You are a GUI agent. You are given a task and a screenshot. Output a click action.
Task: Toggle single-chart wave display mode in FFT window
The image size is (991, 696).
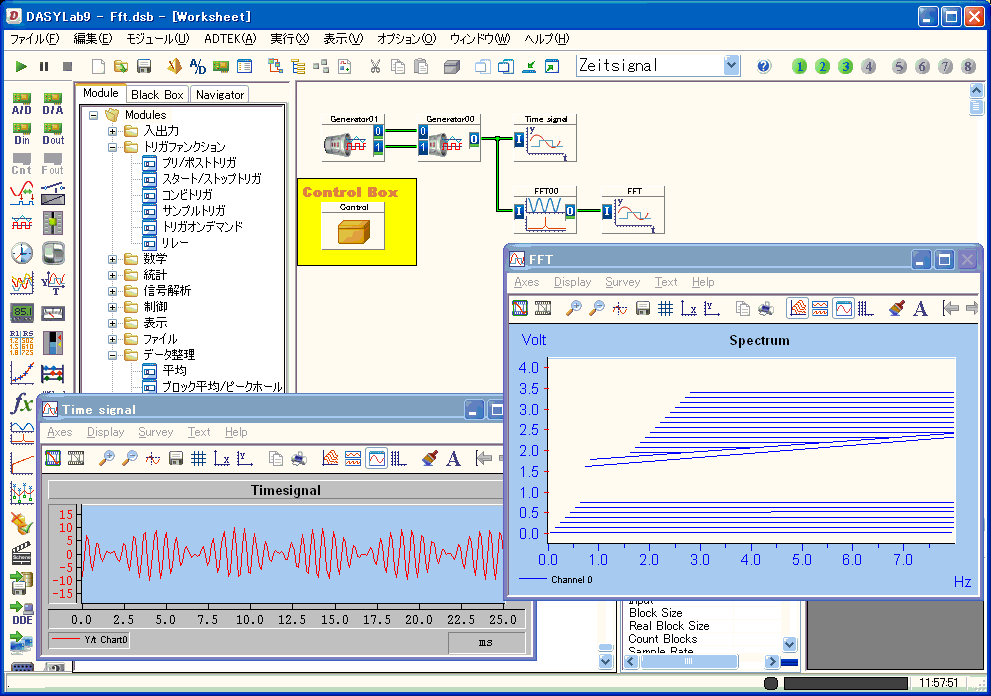843,308
